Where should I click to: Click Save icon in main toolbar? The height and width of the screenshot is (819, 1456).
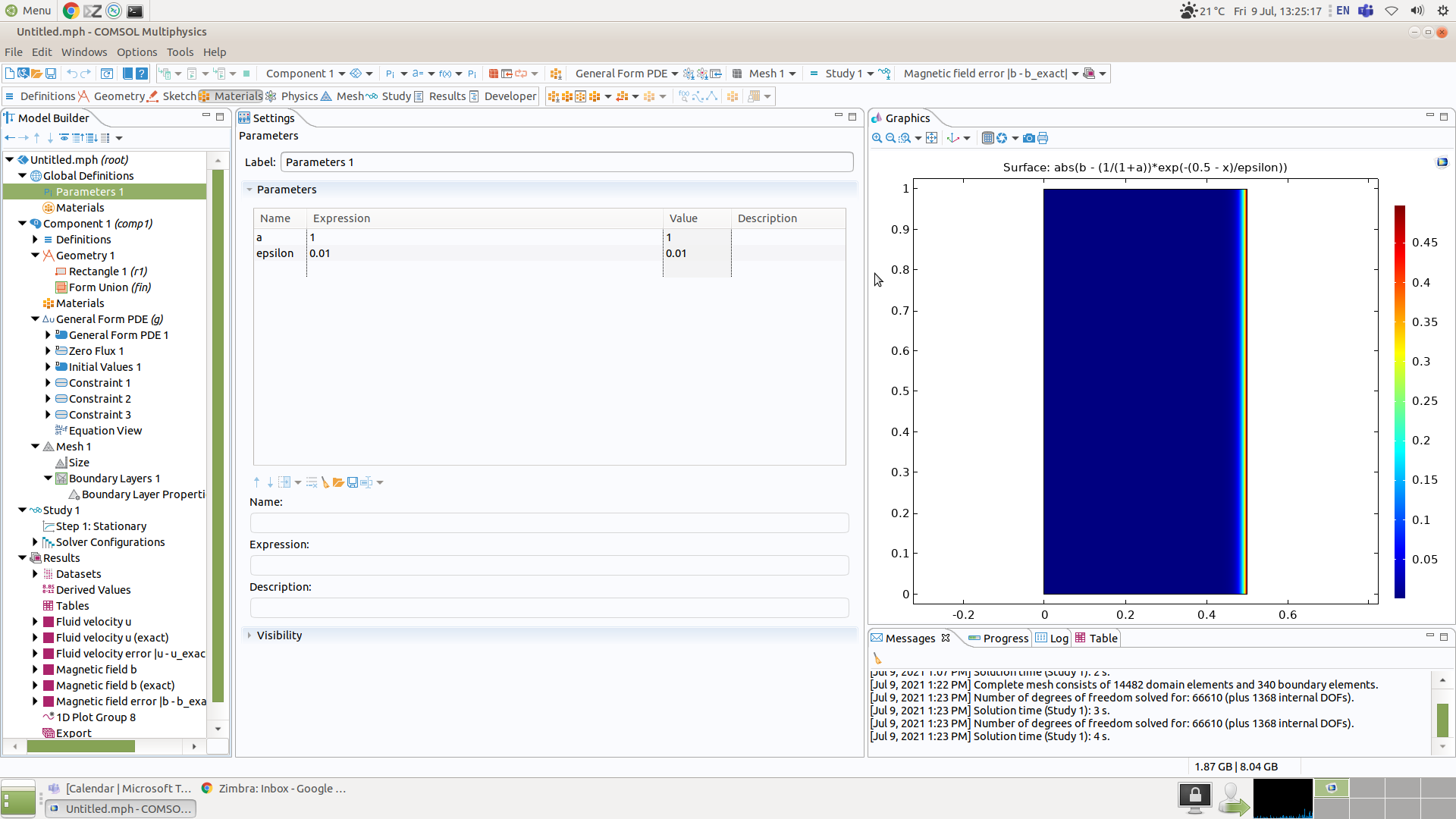coord(51,74)
